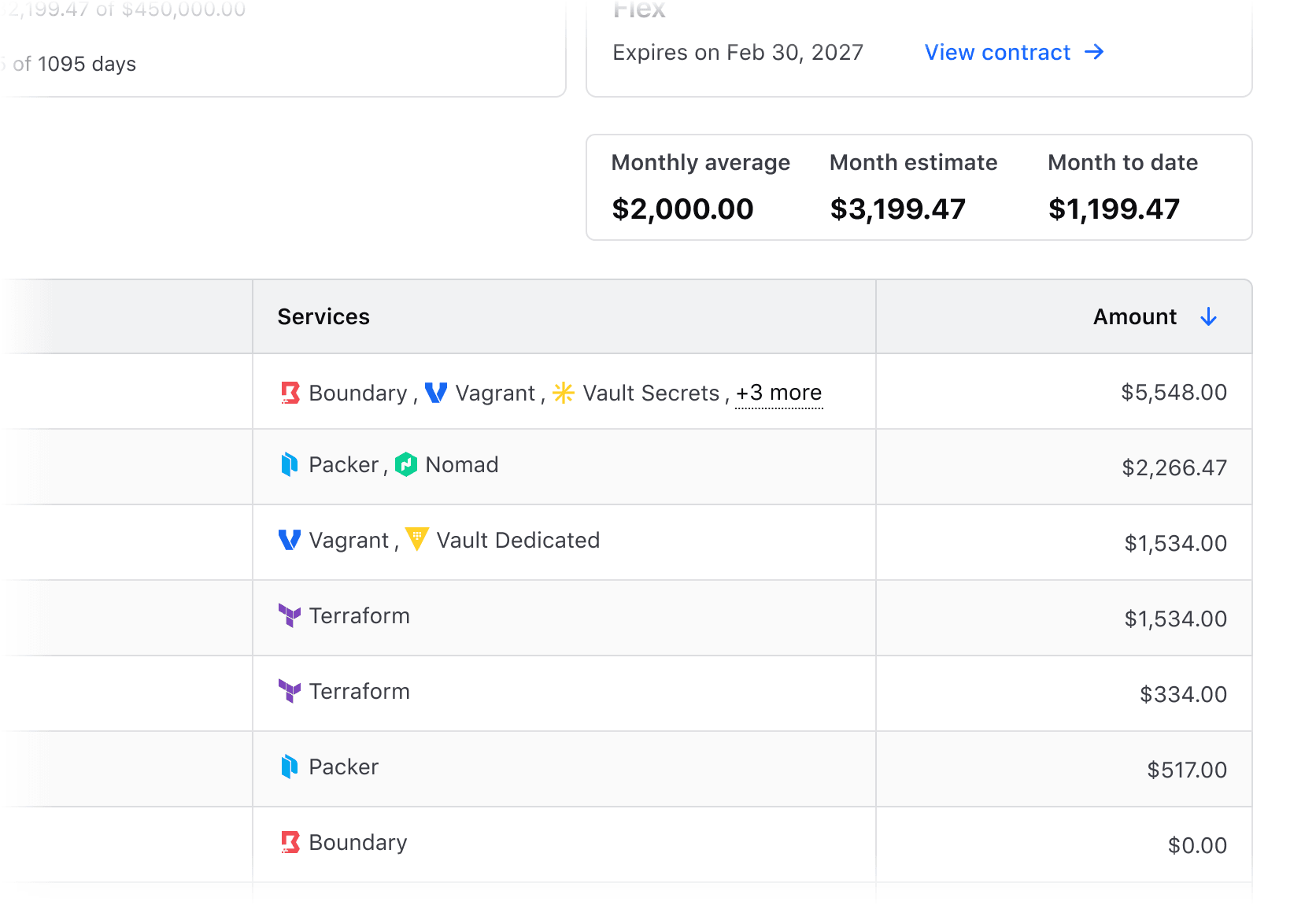The width and height of the screenshot is (1316, 905).
Task: Click the Services column header
Action: click(x=323, y=317)
